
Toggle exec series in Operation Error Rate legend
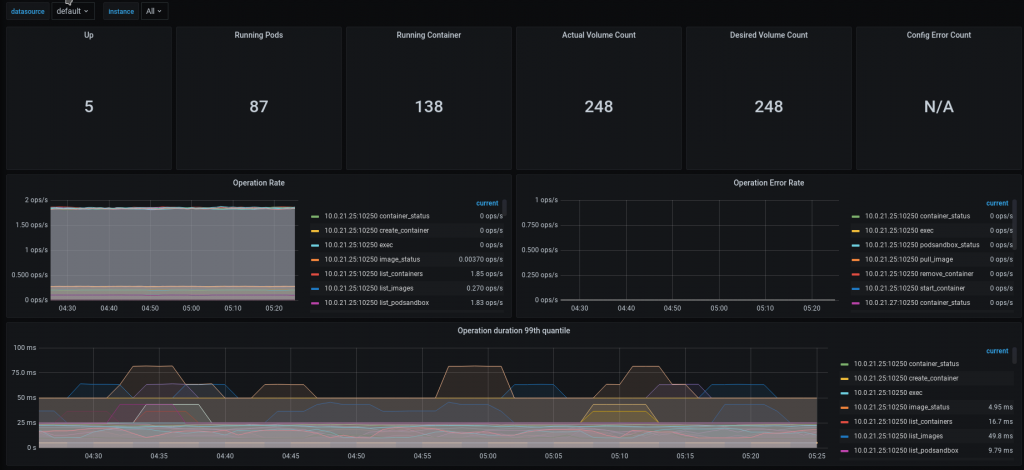pyautogui.click(x=899, y=230)
